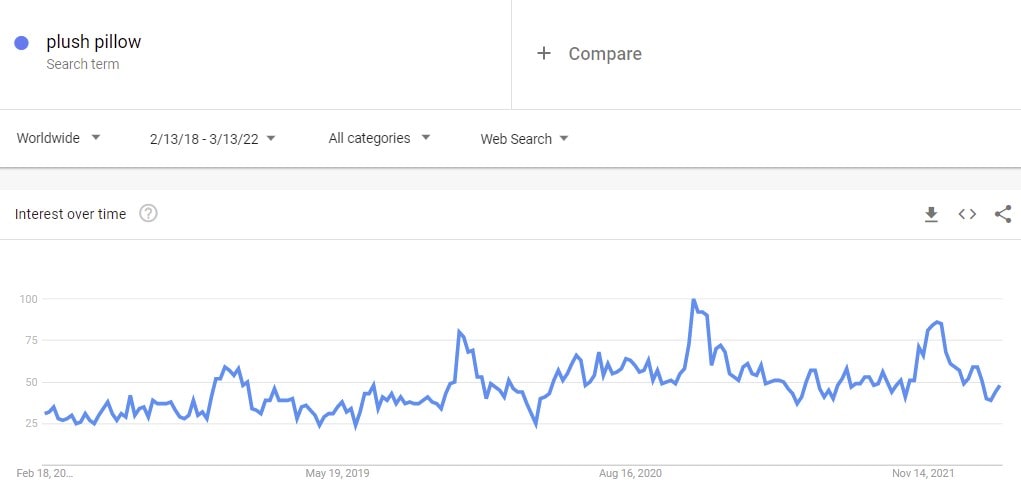1021x488 pixels.
Task: Click the Interest over time heading
Action: coord(70,214)
